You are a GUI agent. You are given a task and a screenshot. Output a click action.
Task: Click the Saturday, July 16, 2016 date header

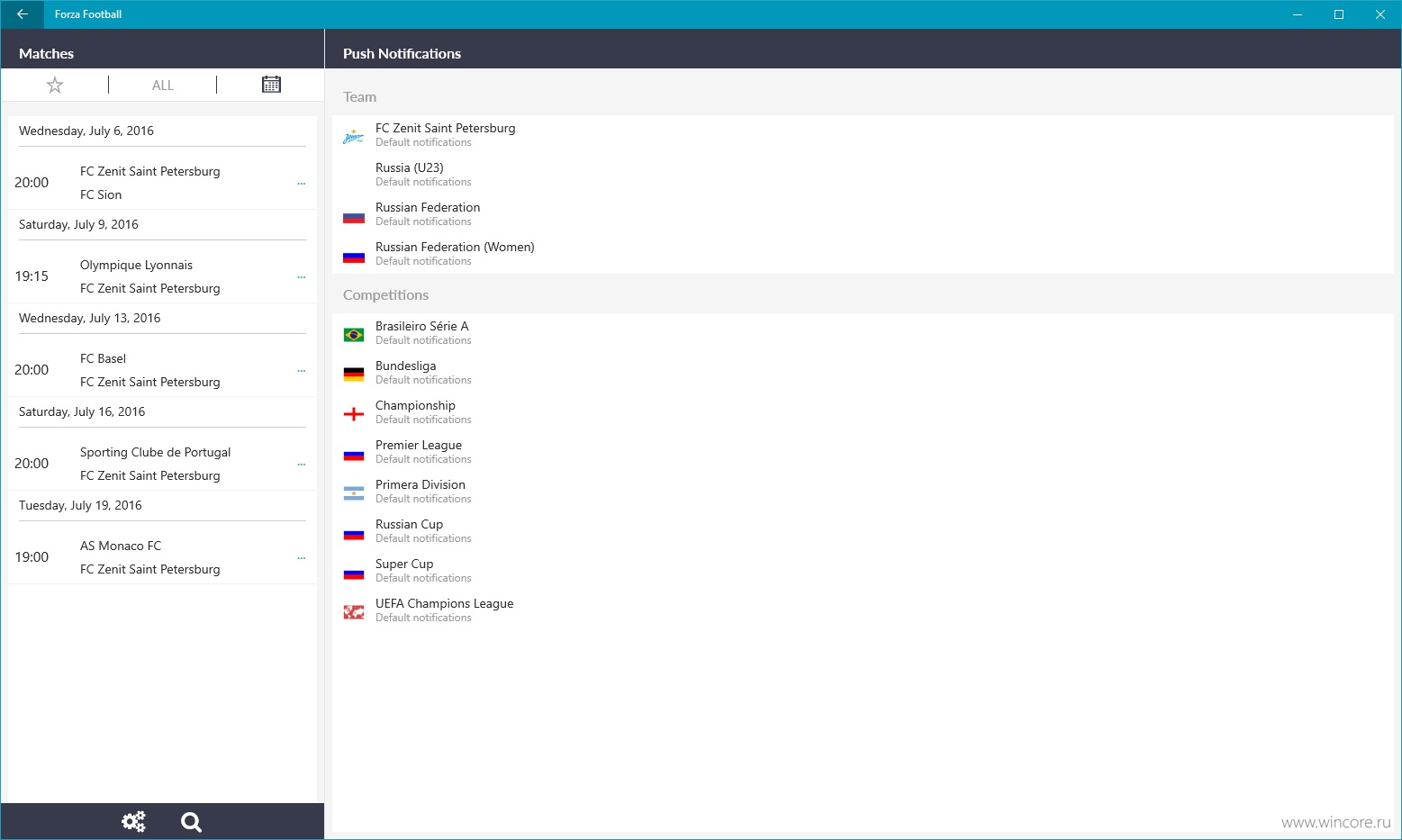coord(82,411)
